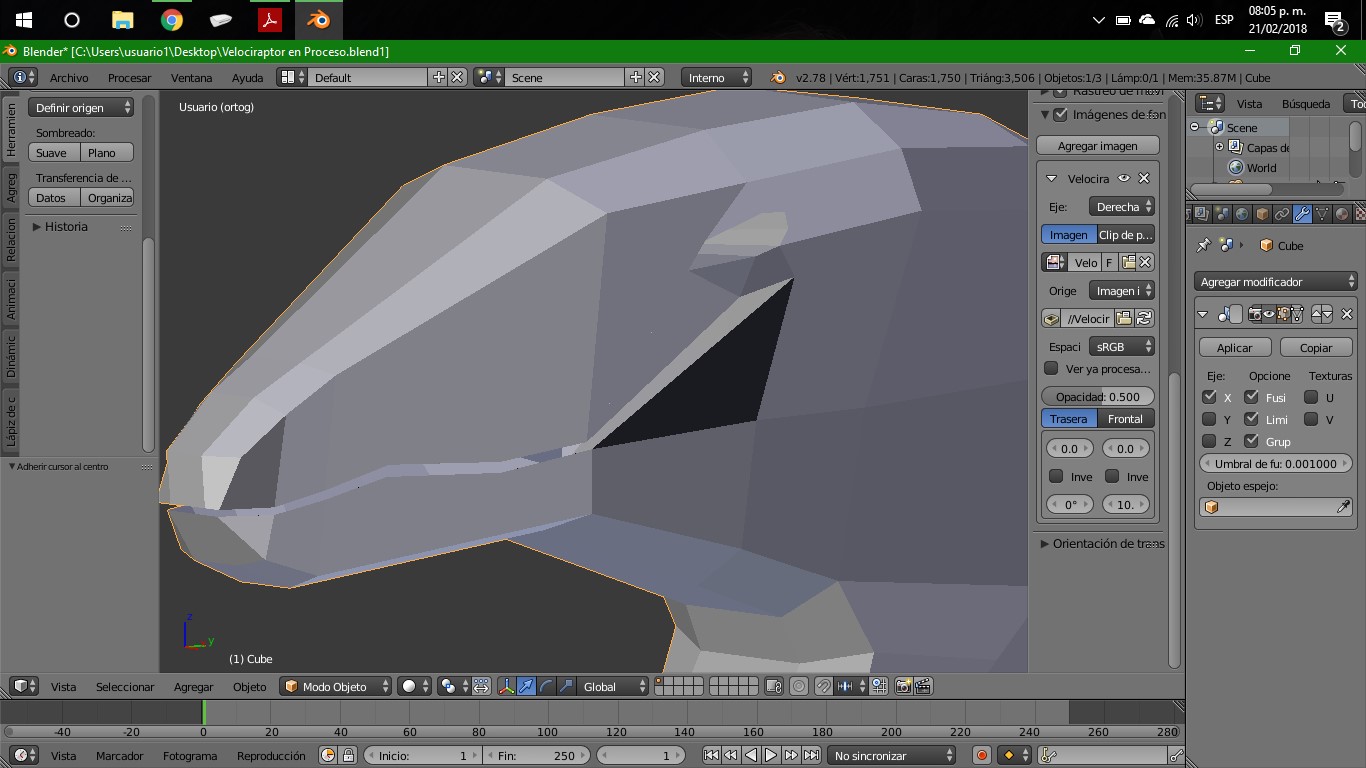Click the Aplicar modifier button
Viewport: 1366px width, 768px height.
1234,347
